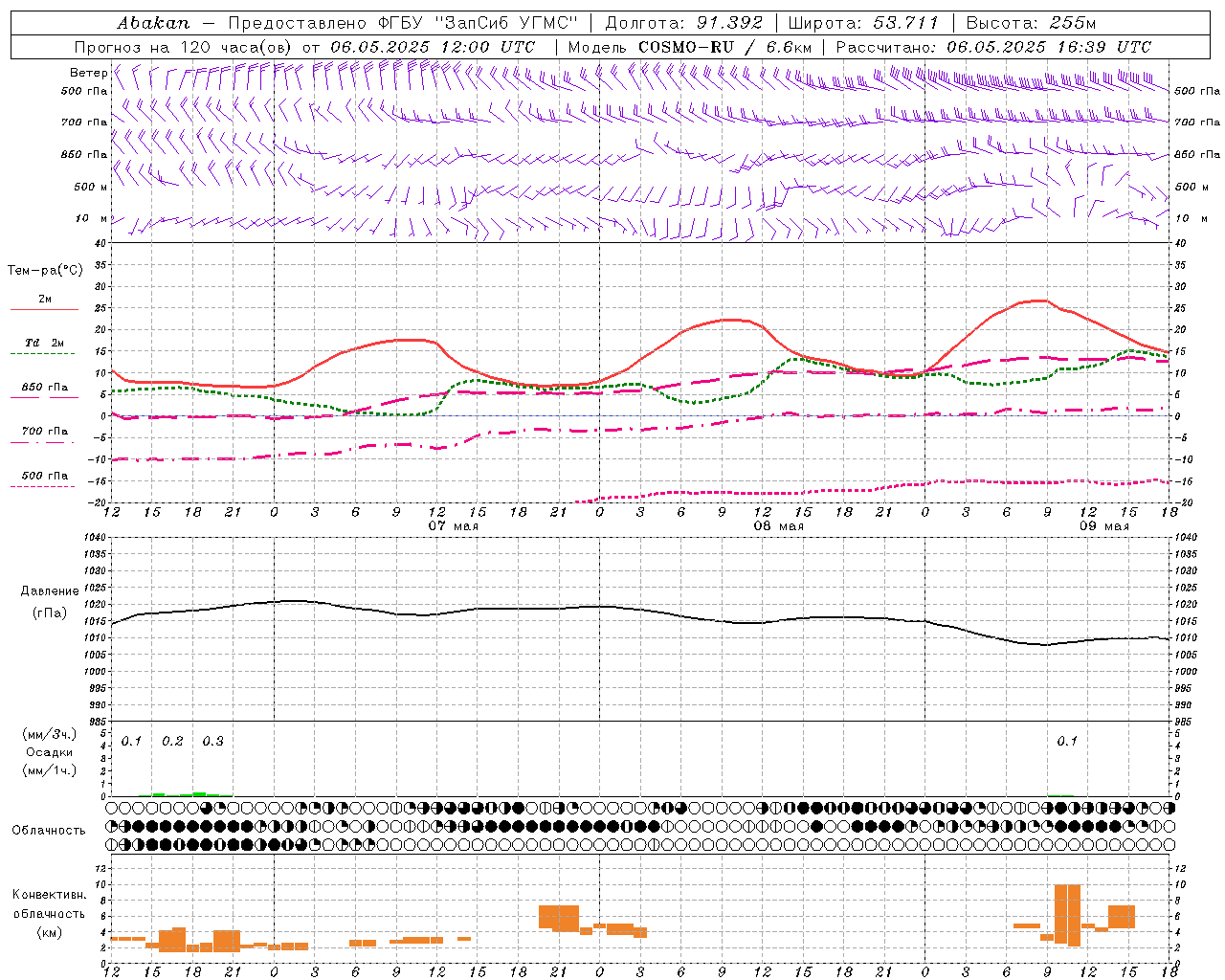The height and width of the screenshot is (980, 1225).
Task: Click the "(км)" unit under convective cloudiness
Action: [49, 932]
